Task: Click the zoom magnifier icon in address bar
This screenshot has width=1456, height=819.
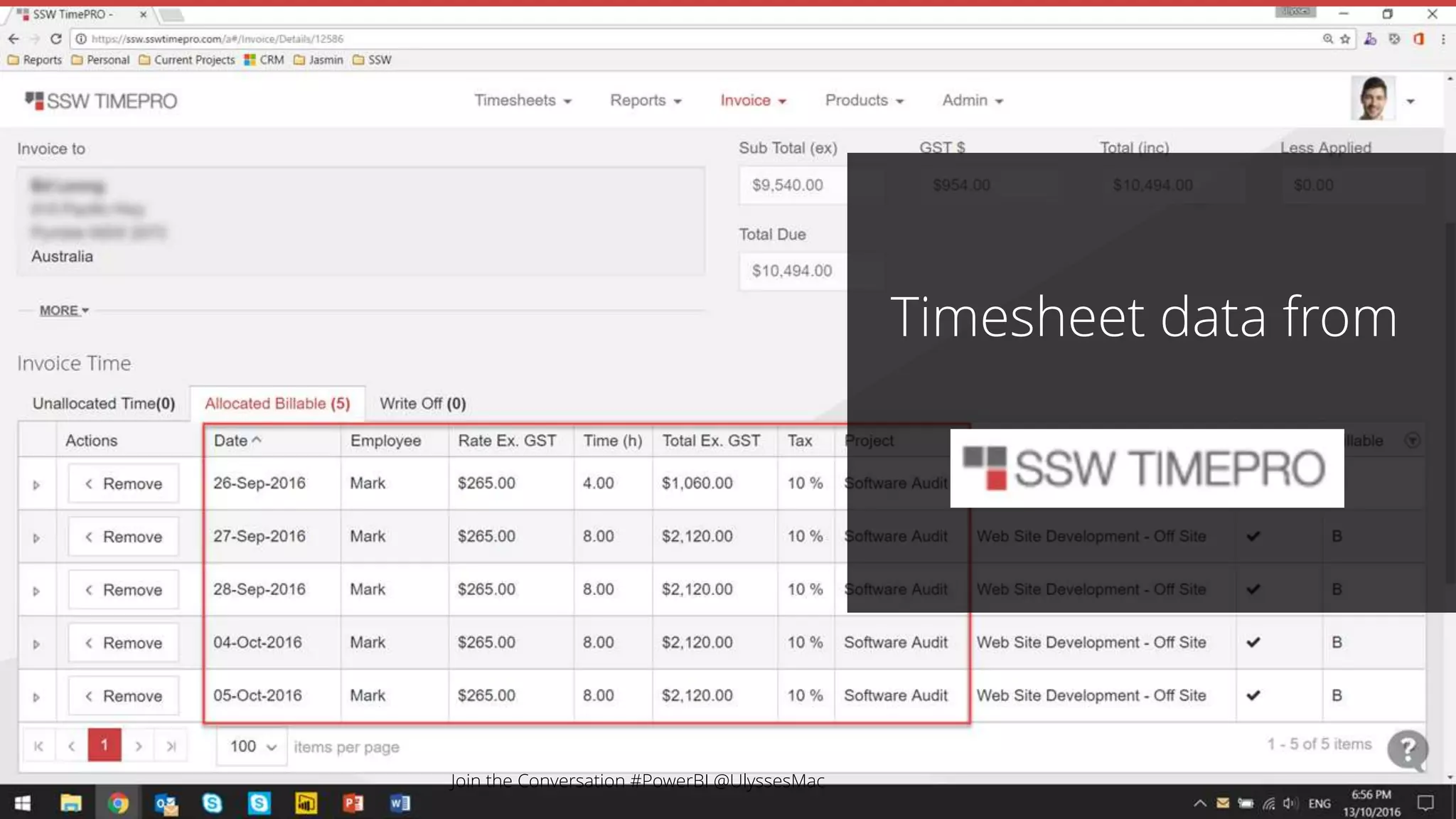Action: 1327,39
